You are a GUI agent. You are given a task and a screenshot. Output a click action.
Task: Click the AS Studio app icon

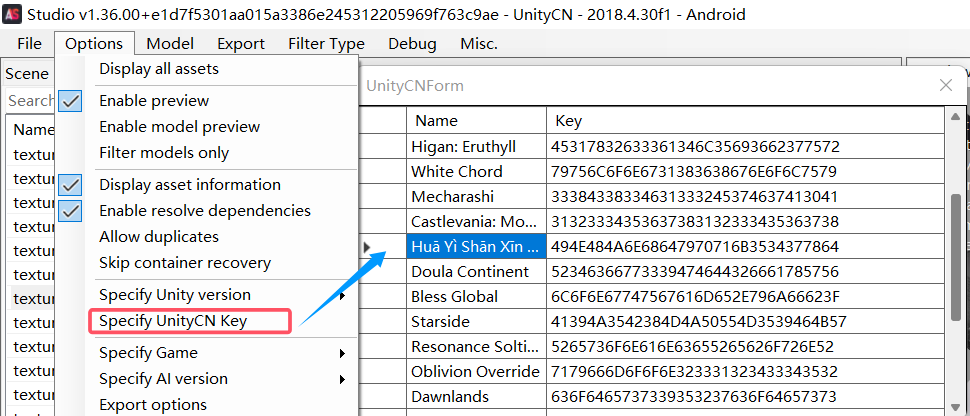coord(15,14)
